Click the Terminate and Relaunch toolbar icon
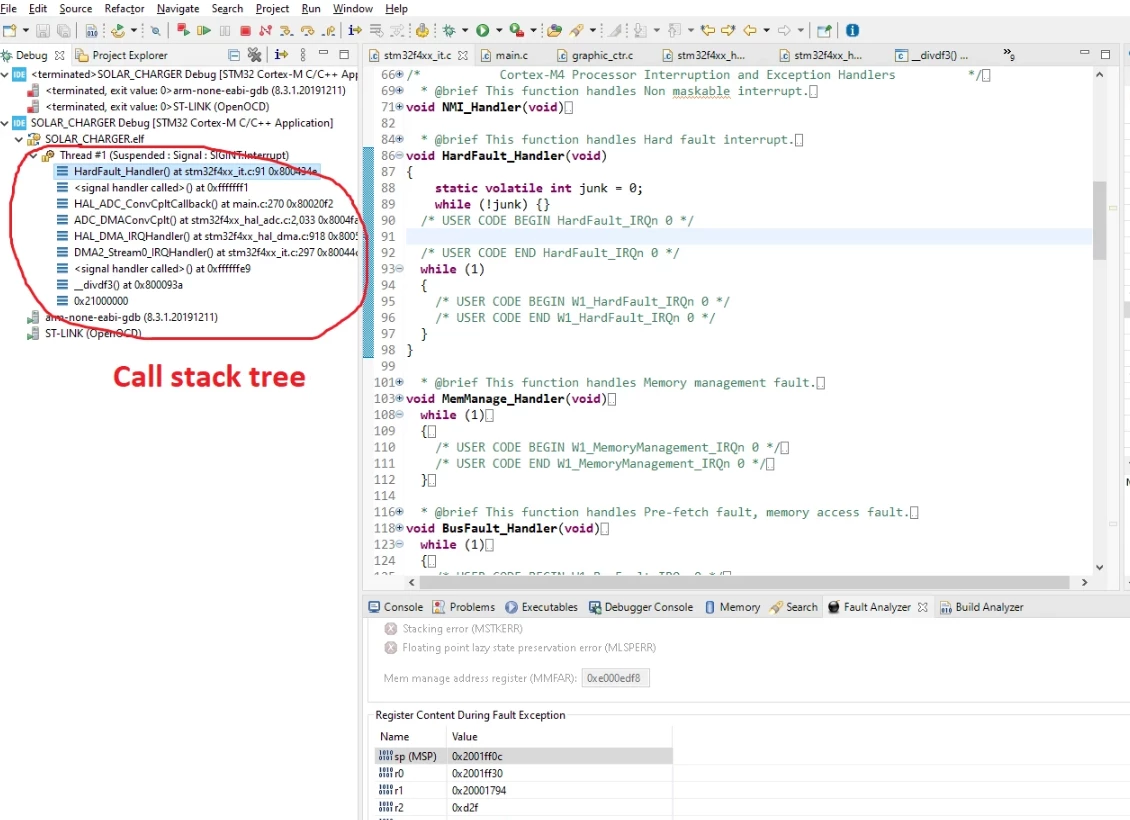The width and height of the screenshot is (1130, 820). (183, 30)
